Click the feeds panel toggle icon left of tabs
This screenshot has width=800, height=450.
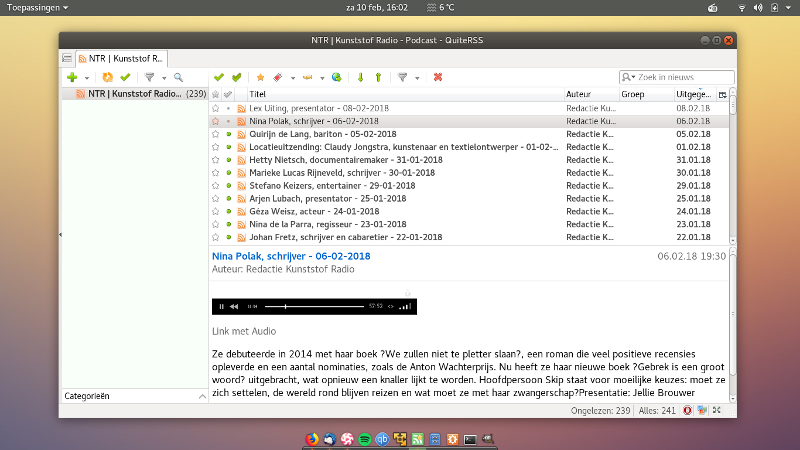pos(67,58)
